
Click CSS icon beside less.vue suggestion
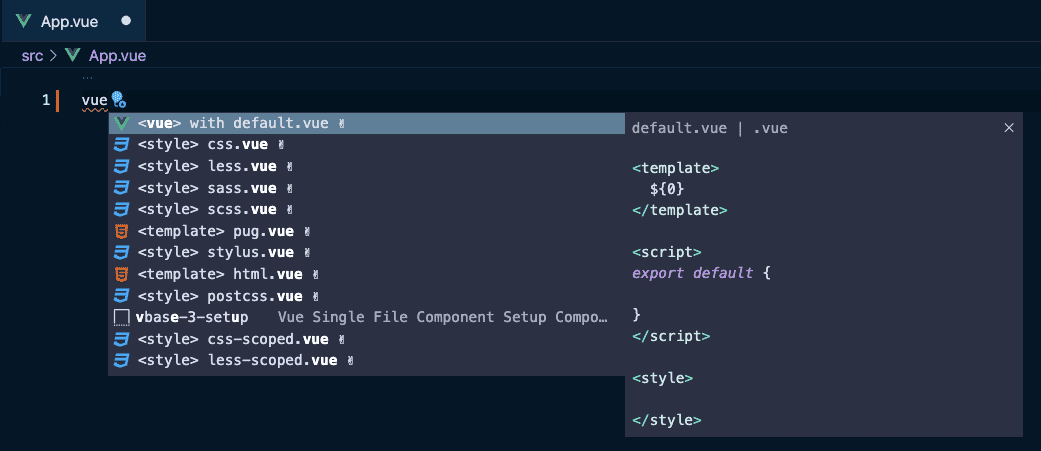coord(121,166)
